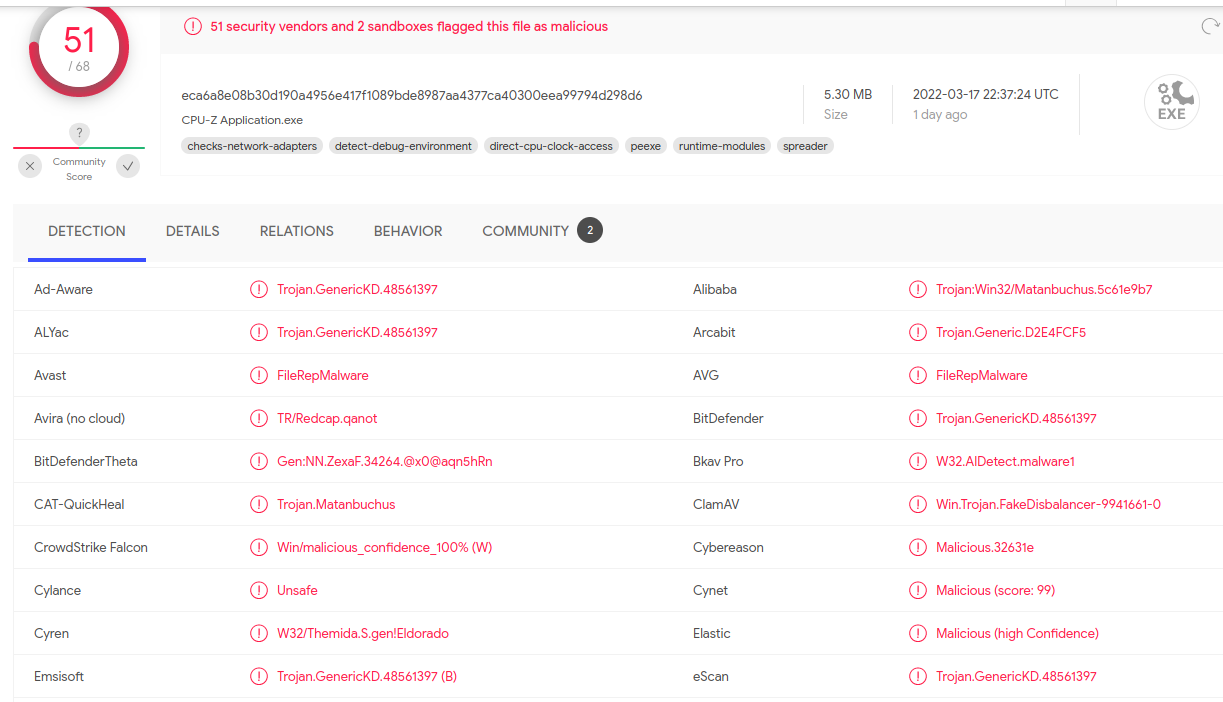Click the runtime-modules tag

pyautogui.click(x=722, y=146)
